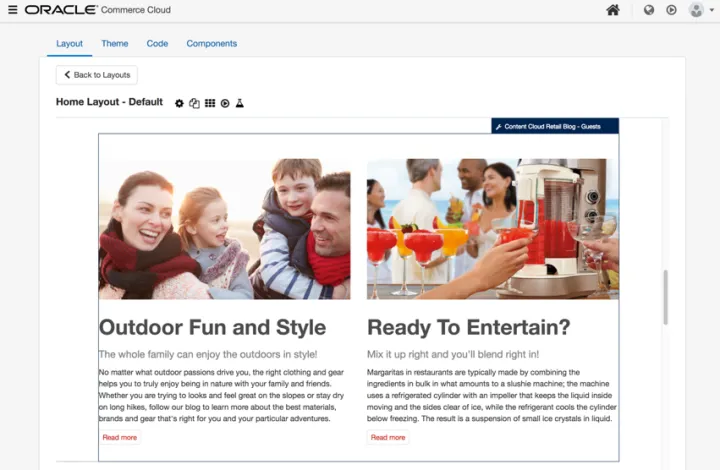Open layout settings gear icon
The height and width of the screenshot is (470, 720).
[180, 103]
